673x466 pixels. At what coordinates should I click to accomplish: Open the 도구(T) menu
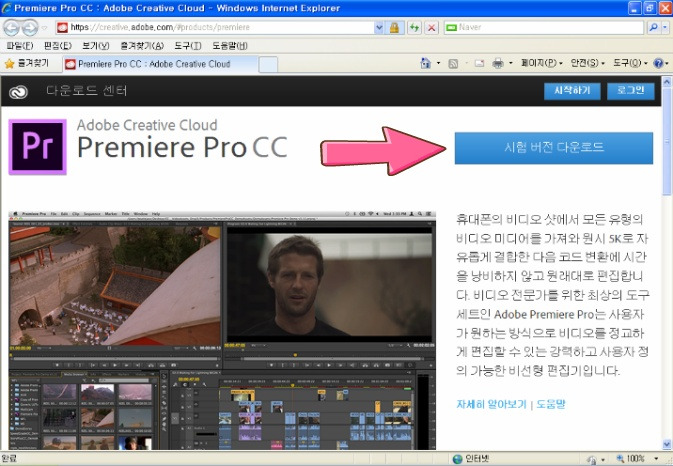click(x=188, y=45)
